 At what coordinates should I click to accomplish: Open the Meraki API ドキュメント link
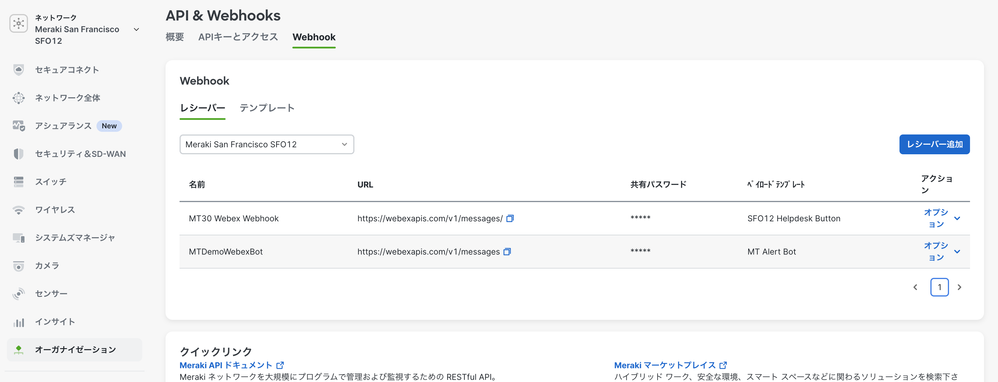tap(227, 365)
